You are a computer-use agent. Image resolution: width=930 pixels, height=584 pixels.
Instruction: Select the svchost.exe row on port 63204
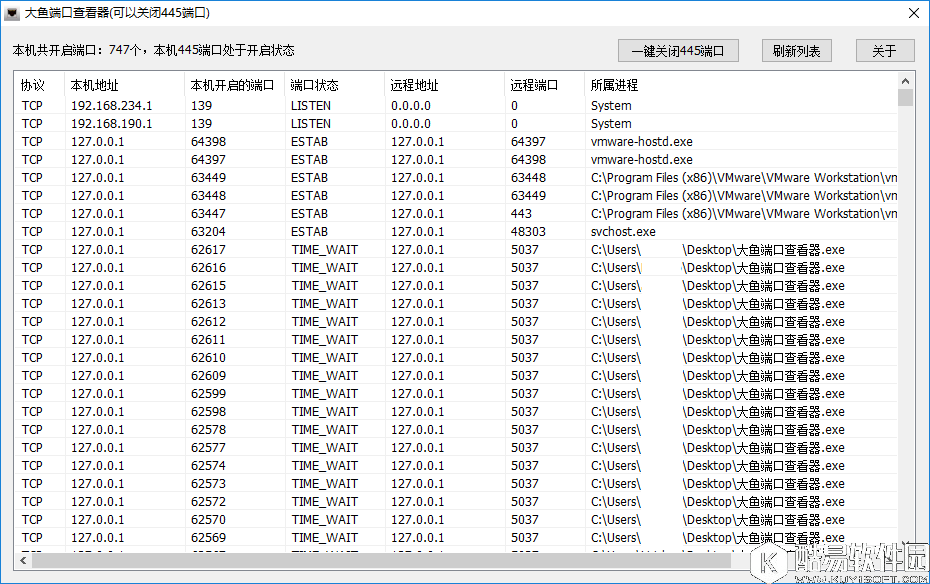[300, 231]
